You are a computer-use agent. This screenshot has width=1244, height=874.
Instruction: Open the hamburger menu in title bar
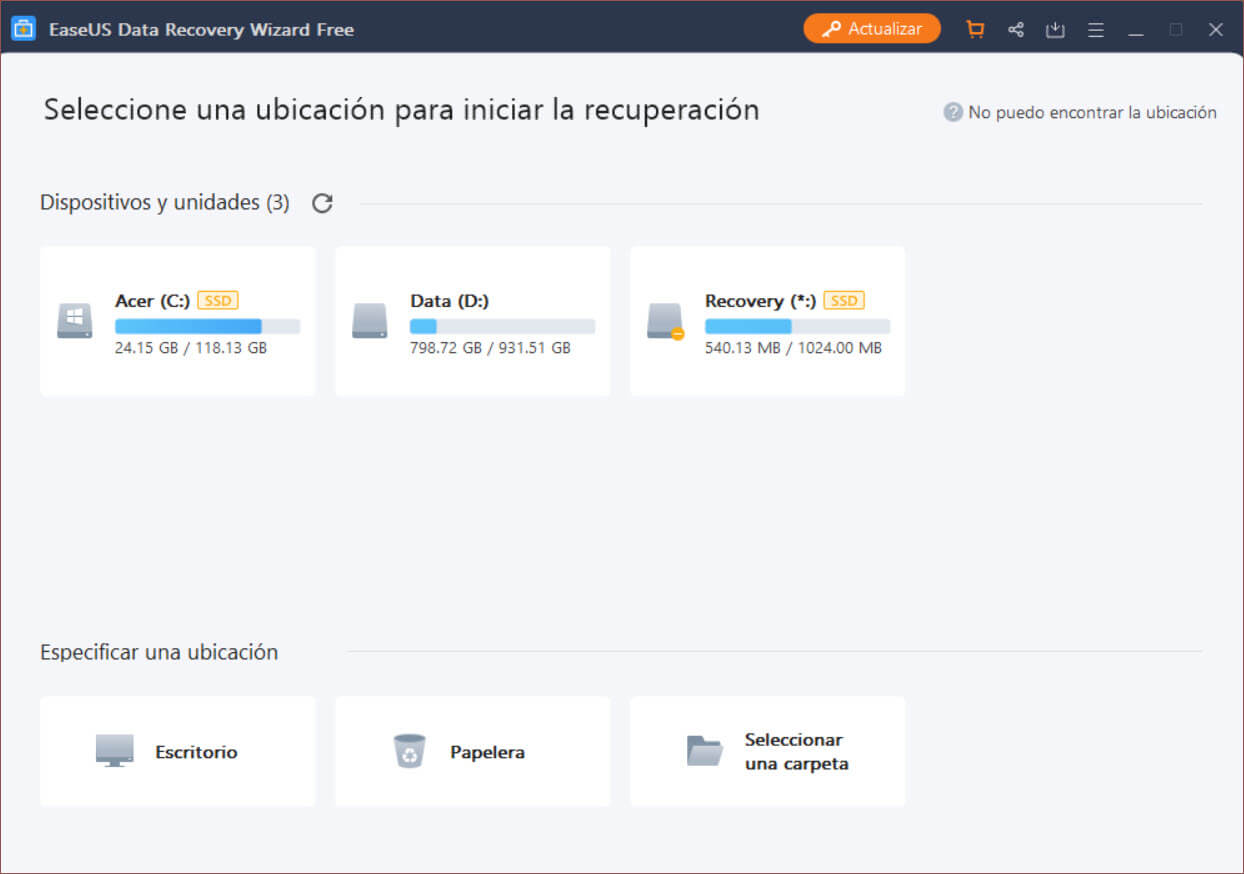click(x=1096, y=29)
